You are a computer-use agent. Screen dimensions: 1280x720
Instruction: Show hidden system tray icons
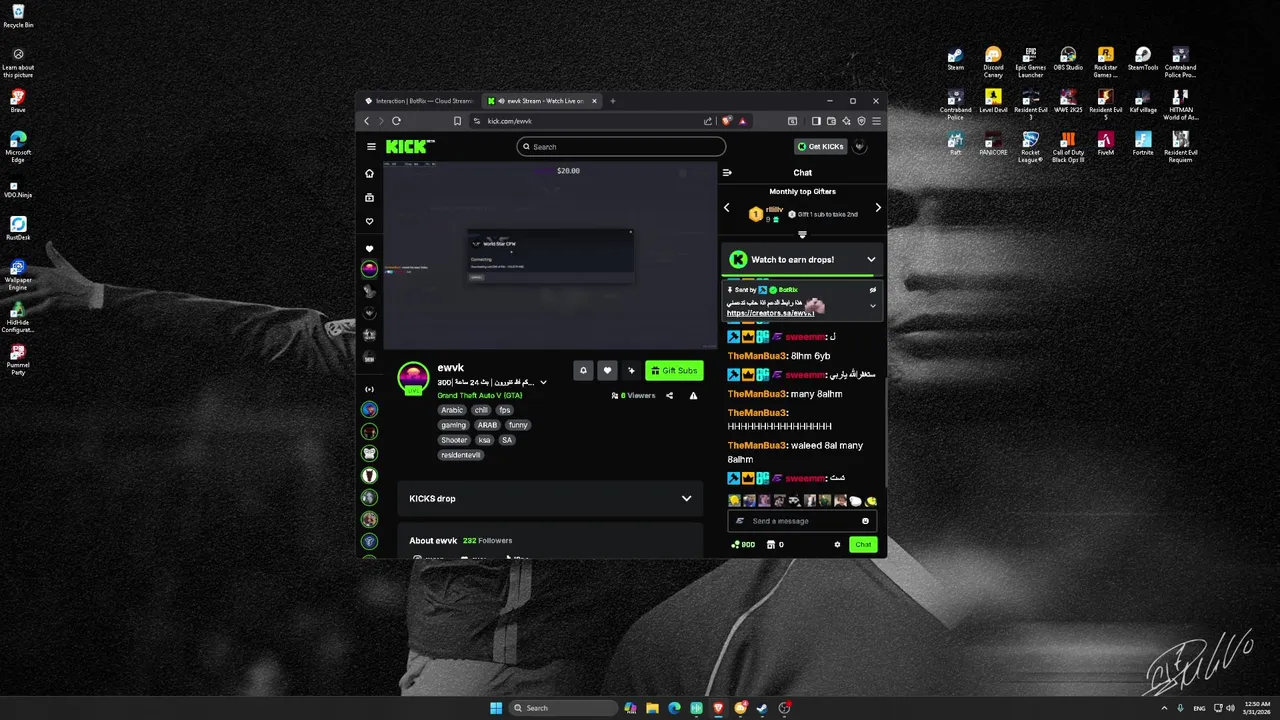point(1163,708)
